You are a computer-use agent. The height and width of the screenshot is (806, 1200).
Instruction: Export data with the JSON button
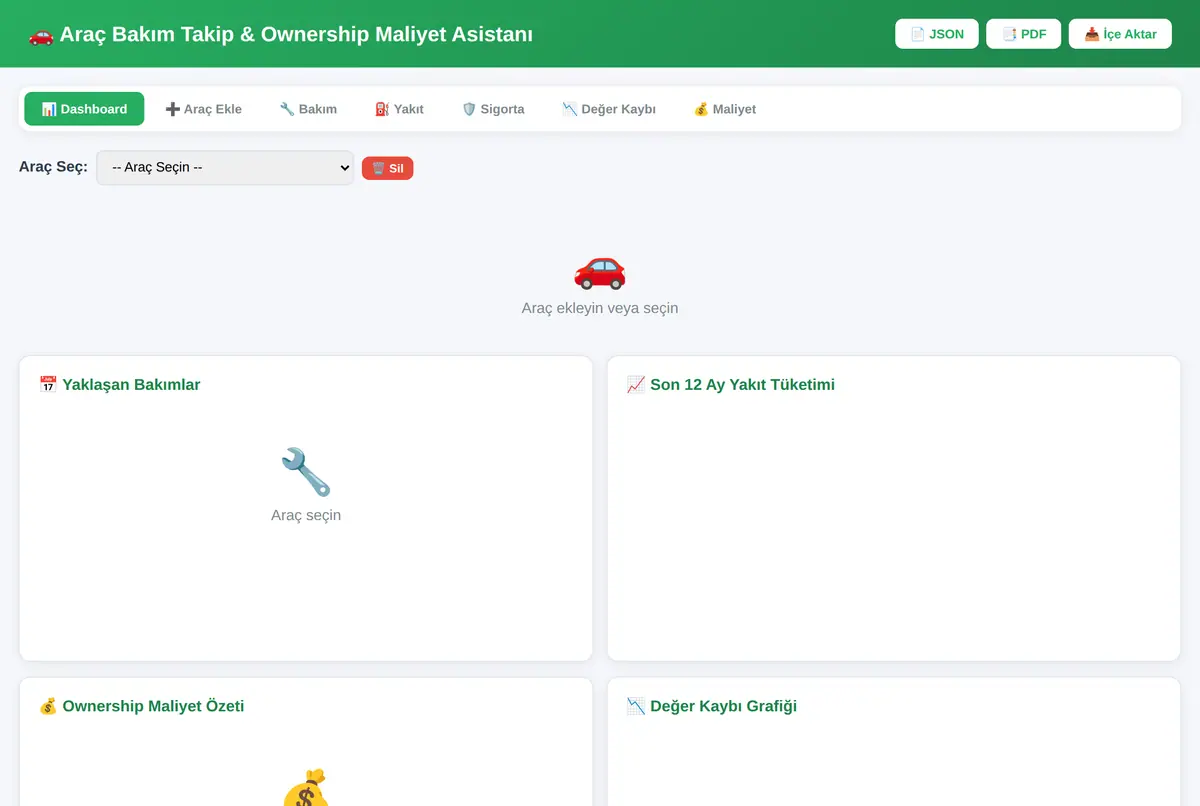click(x=937, y=34)
